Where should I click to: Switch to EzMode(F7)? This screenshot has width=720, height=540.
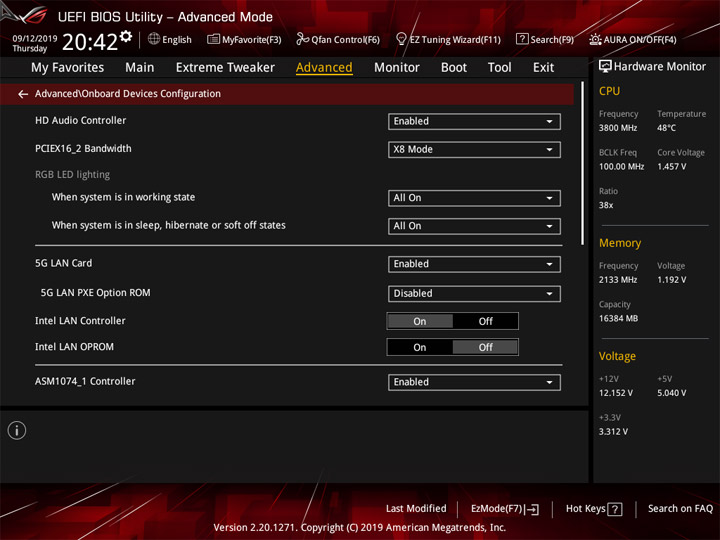[x=505, y=509]
